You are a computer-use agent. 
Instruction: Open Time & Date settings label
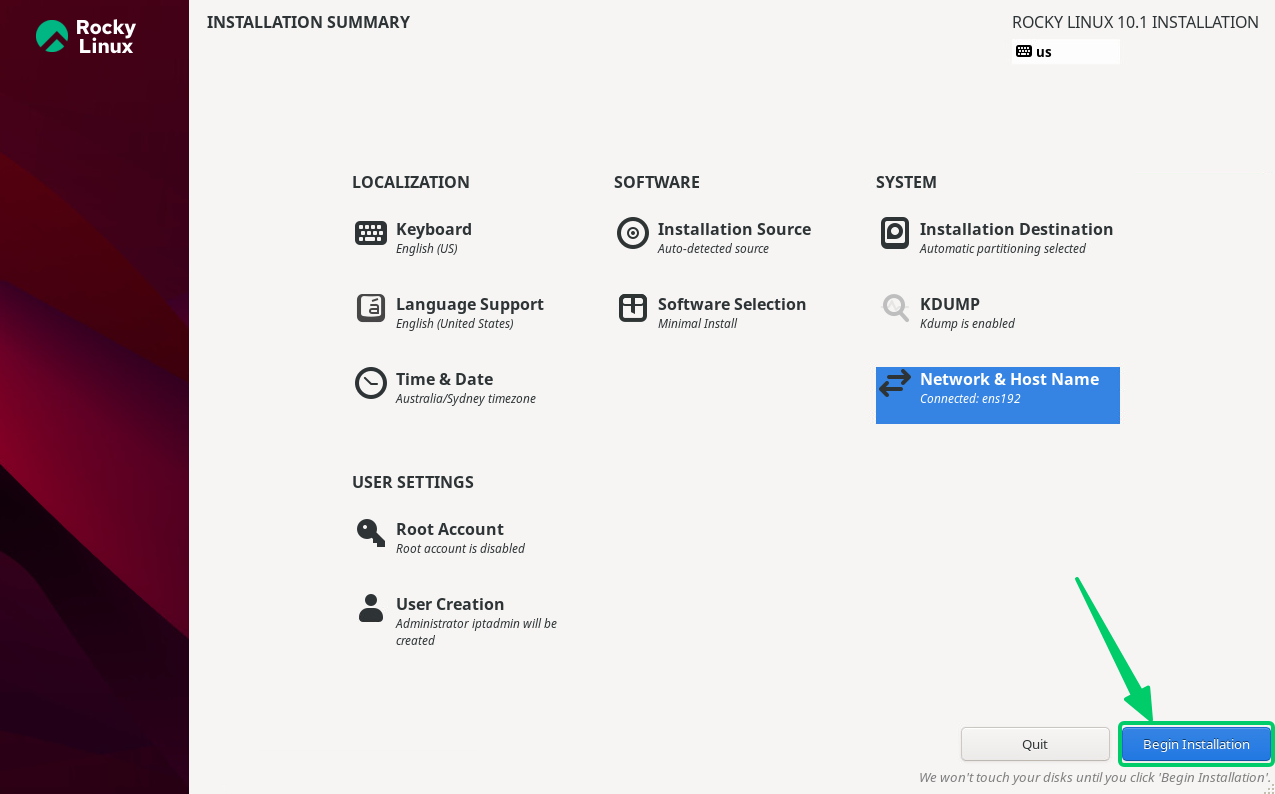pos(444,379)
